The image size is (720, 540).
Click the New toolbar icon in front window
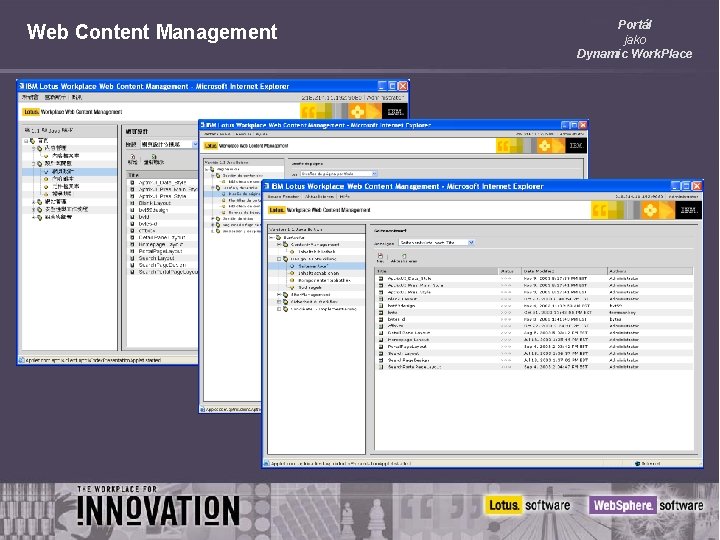point(380,258)
